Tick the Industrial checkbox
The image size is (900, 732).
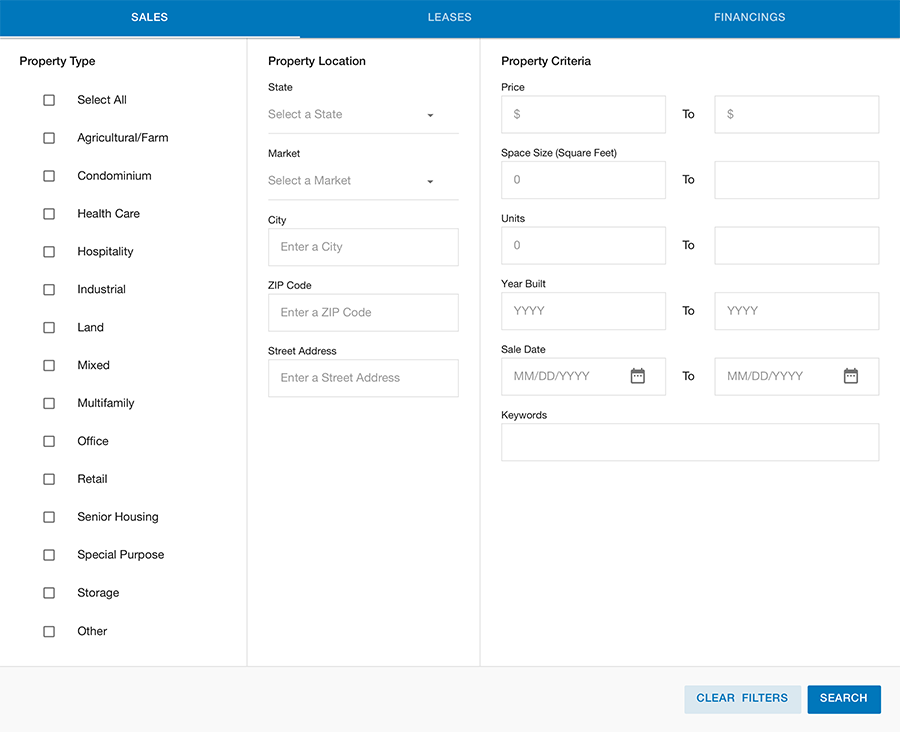49,290
